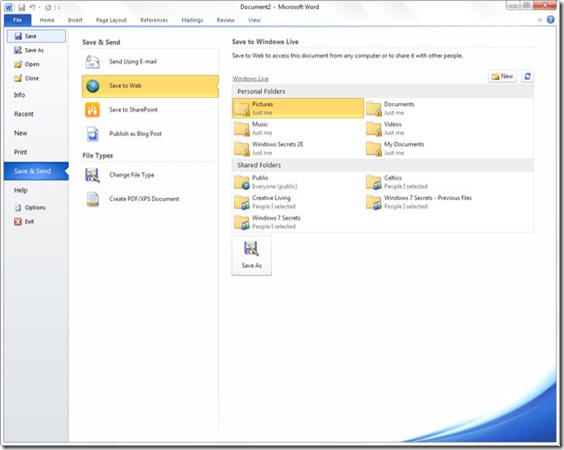
Task: Click the Publish as Blog Post icon
Action: [92, 134]
